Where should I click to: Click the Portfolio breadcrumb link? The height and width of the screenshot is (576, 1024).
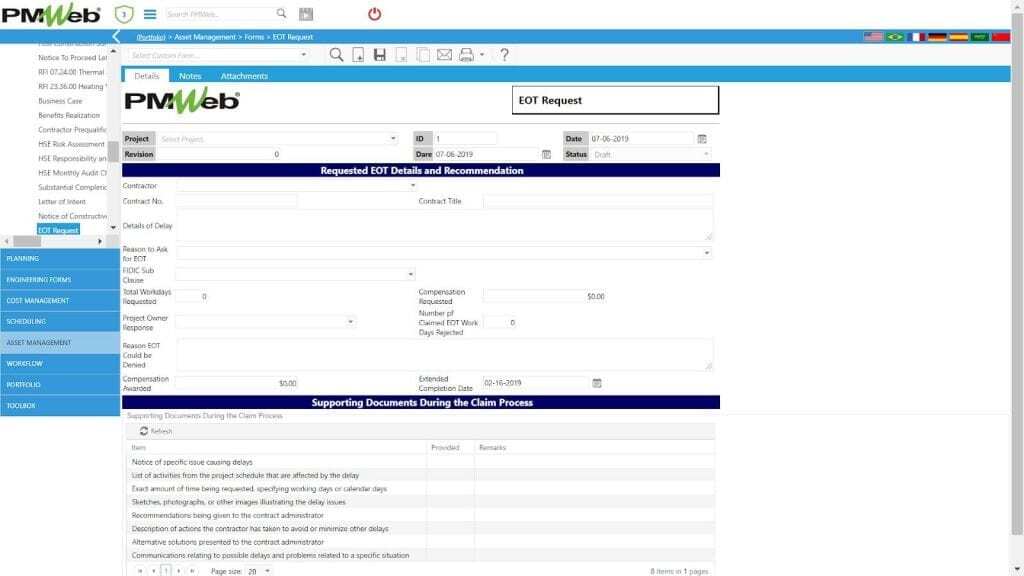click(151, 37)
